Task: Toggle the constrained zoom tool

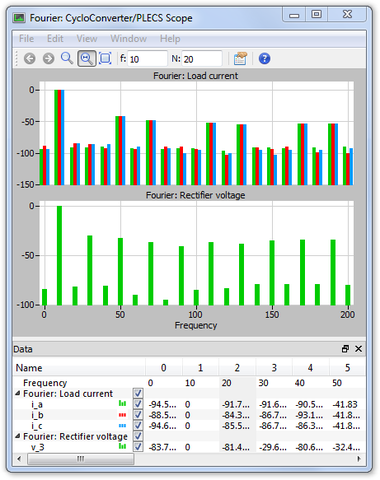Action: click(87, 59)
